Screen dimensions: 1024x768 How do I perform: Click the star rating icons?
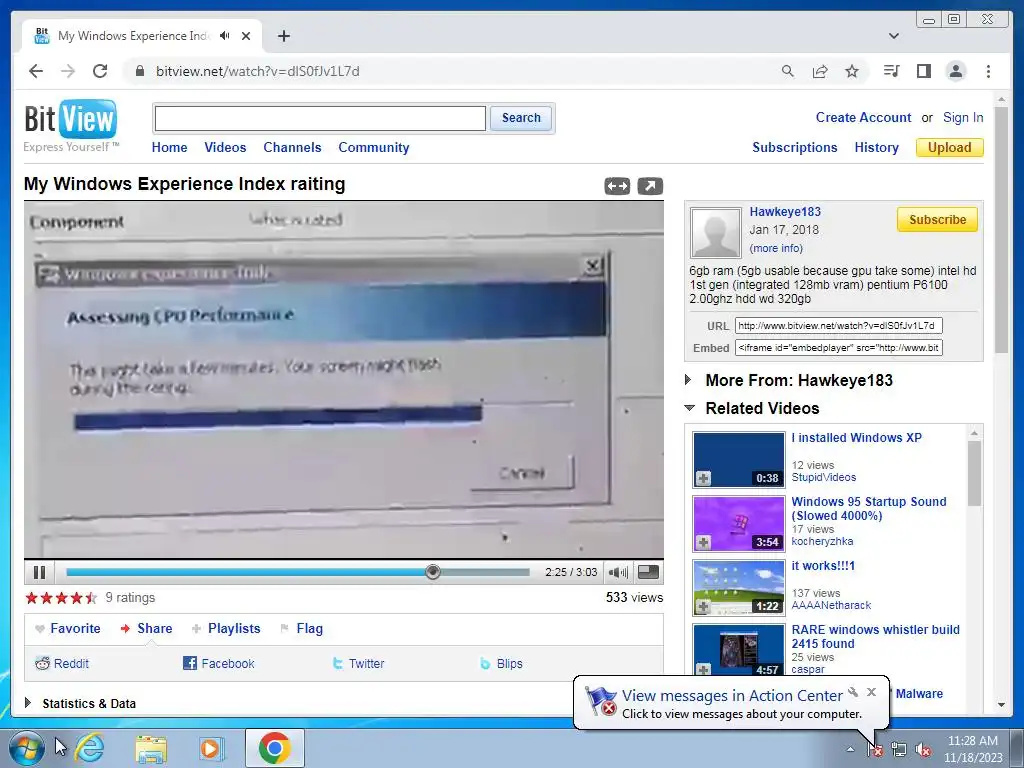pyautogui.click(x=61, y=598)
